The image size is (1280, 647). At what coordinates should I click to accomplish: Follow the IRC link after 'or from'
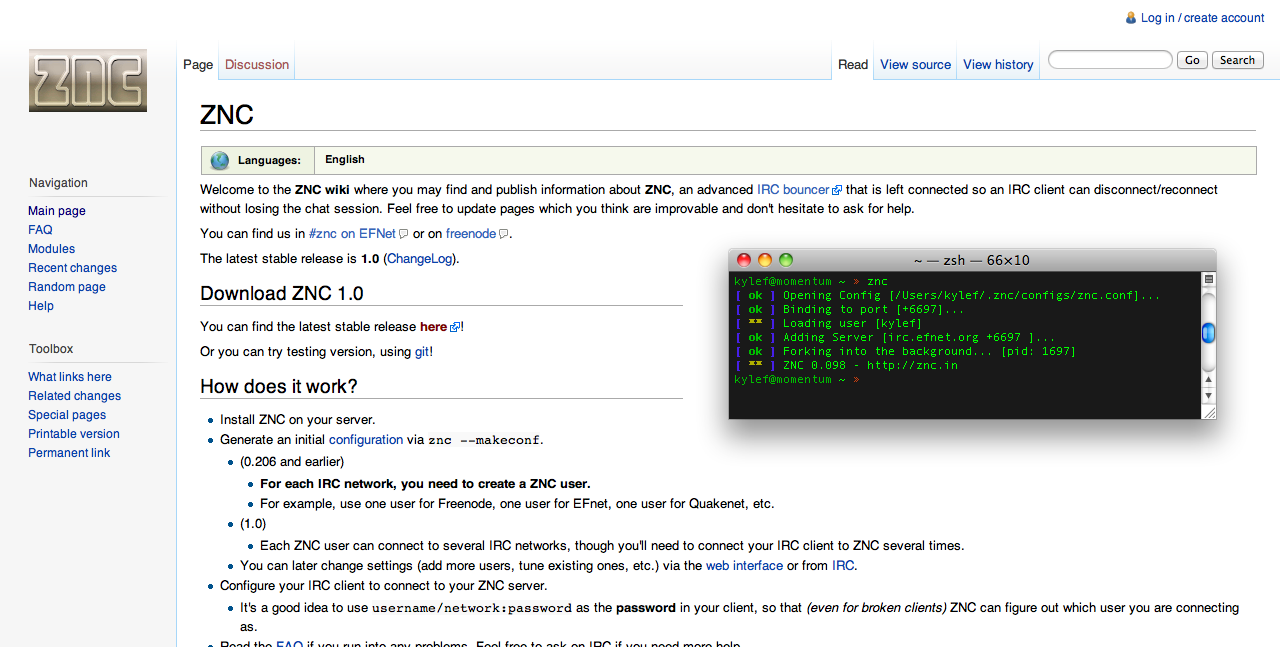pyautogui.click(x=843, y=566)
